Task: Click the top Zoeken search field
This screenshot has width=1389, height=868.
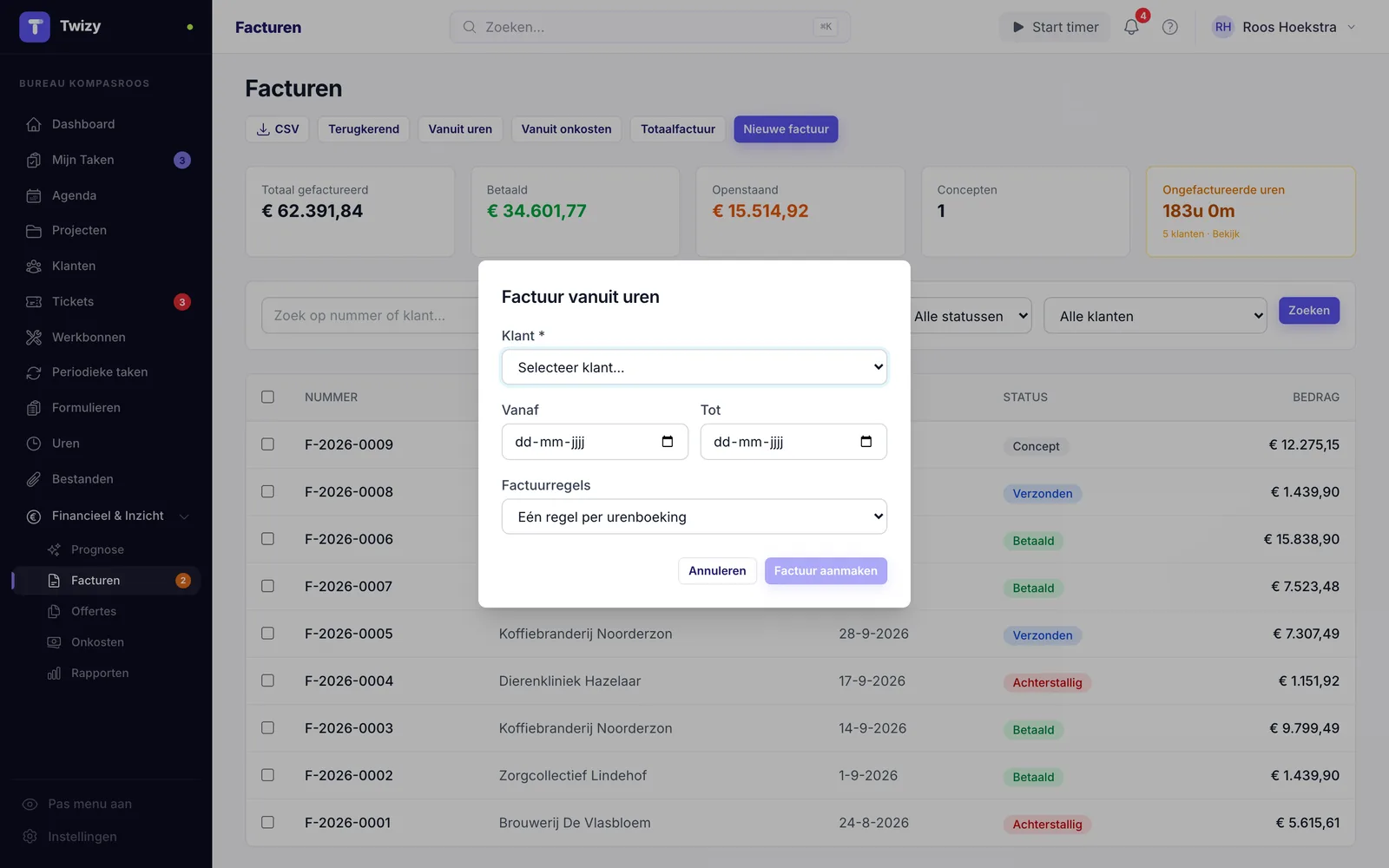Action: click(x=649, y=27)
